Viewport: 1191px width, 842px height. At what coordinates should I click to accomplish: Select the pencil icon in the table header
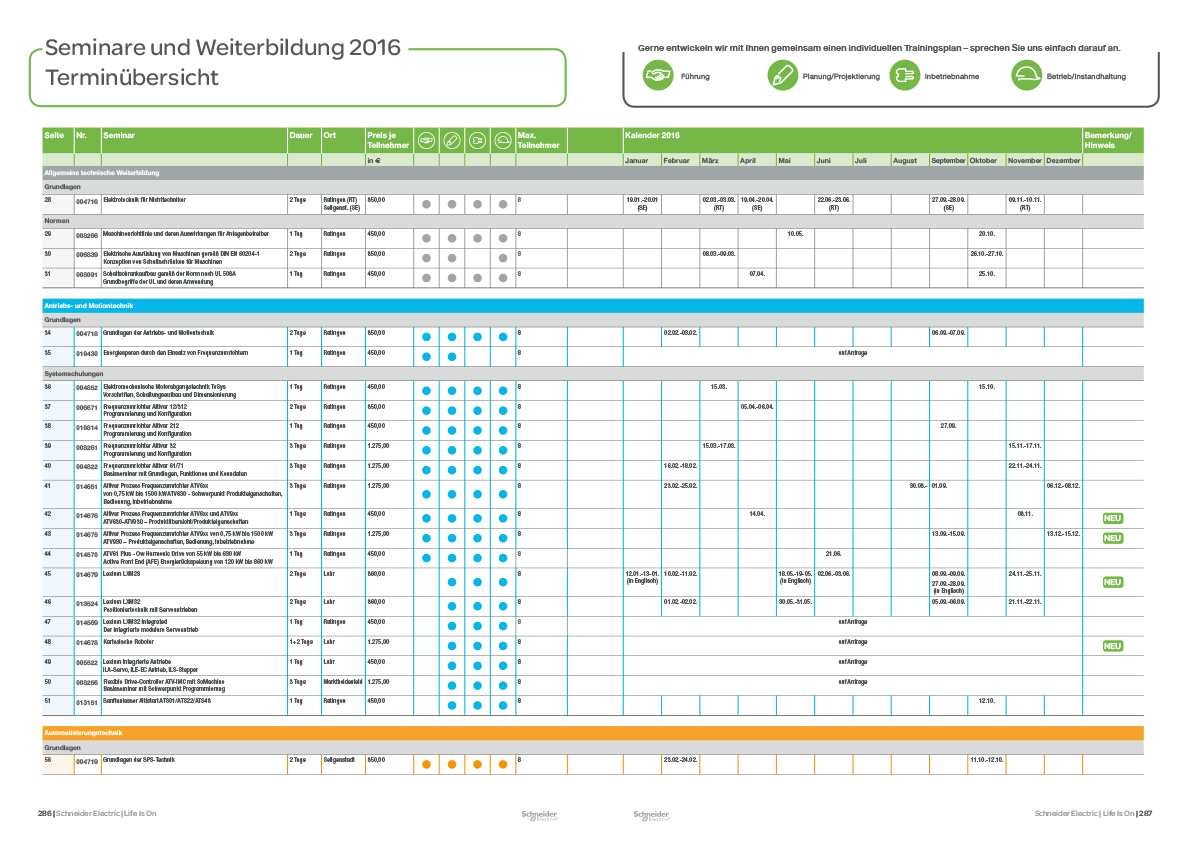pos(452,140)
